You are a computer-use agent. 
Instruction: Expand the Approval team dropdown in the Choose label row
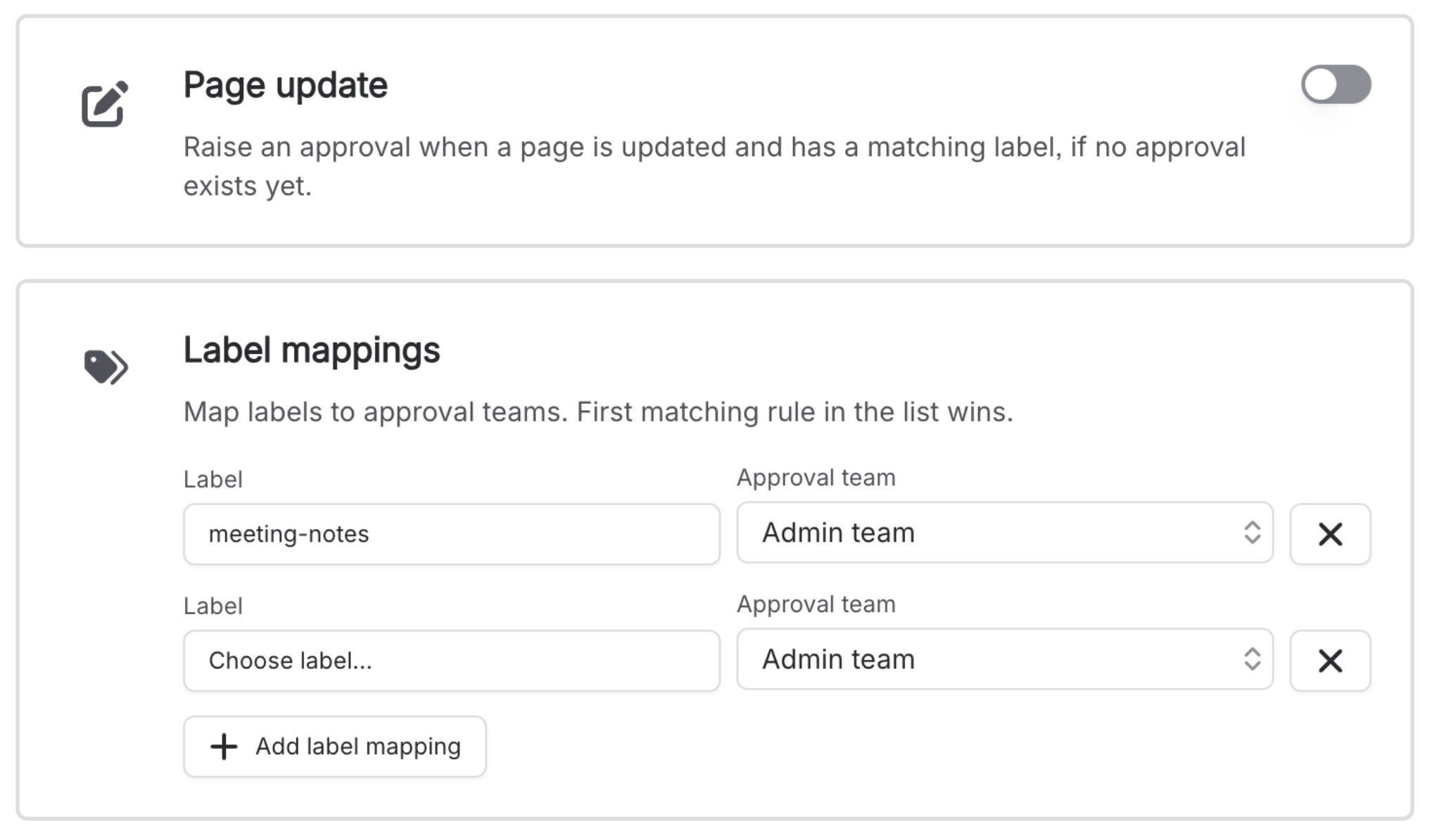pos(1005,659)
